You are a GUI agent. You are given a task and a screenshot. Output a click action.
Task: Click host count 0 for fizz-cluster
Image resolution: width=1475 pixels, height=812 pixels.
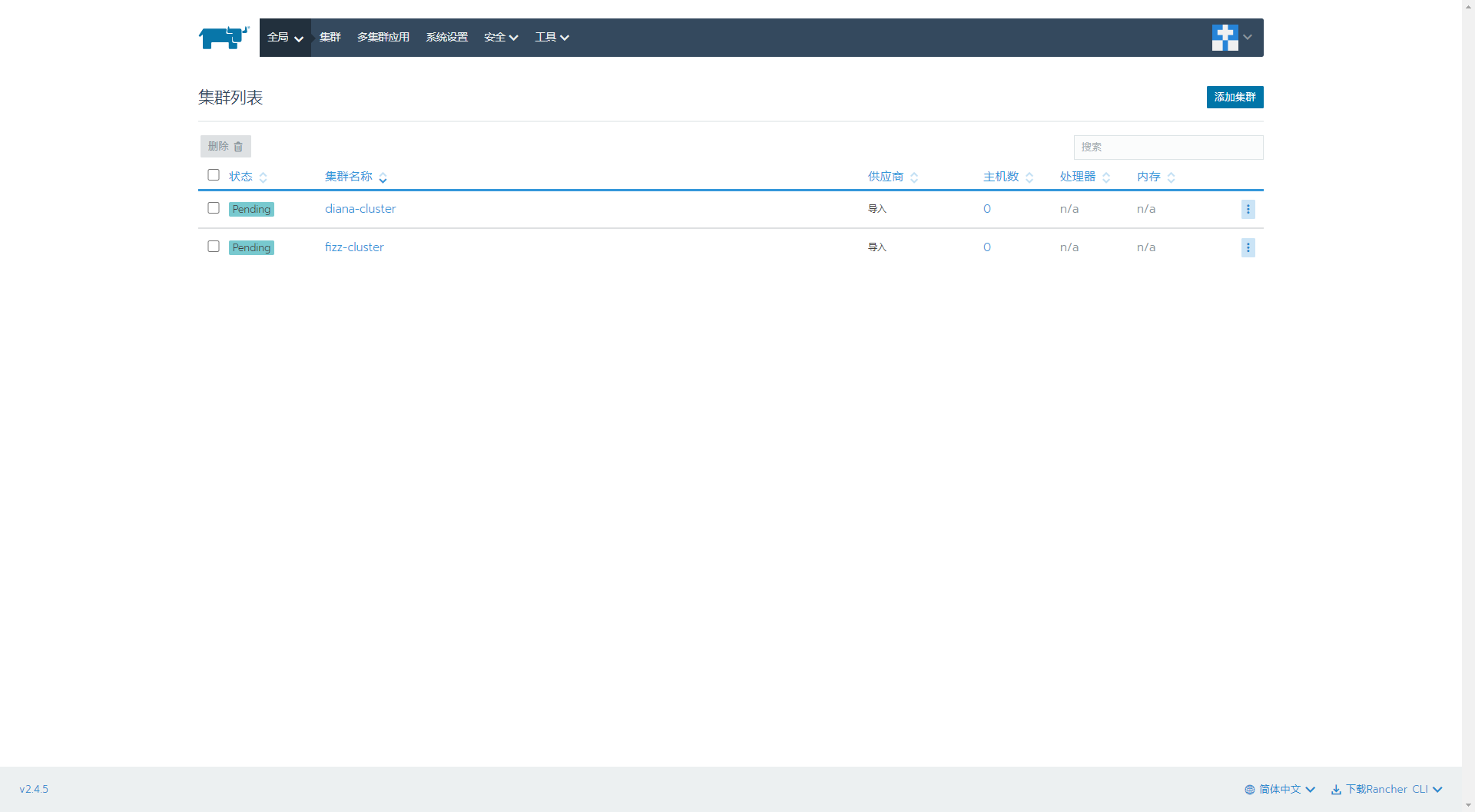987,247
